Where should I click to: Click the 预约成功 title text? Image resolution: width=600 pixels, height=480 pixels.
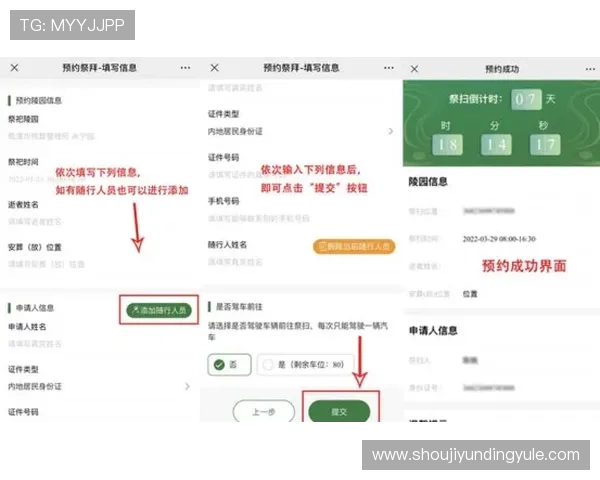point(502,69)
